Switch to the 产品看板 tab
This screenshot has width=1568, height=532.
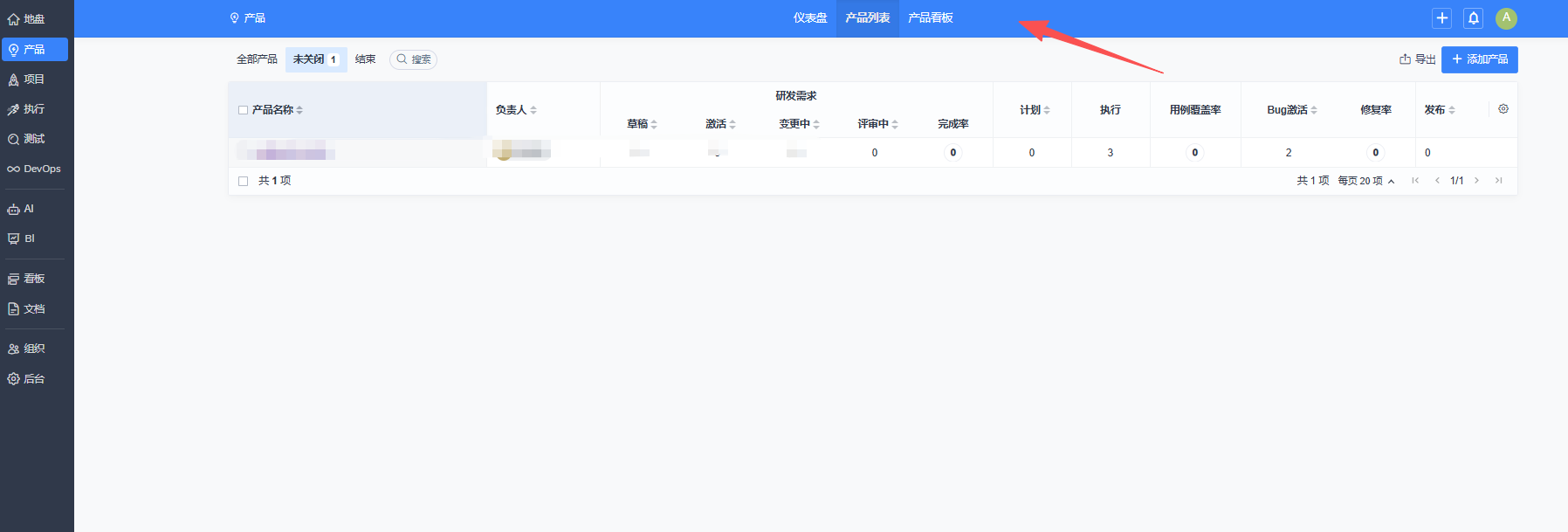(930, 18)
